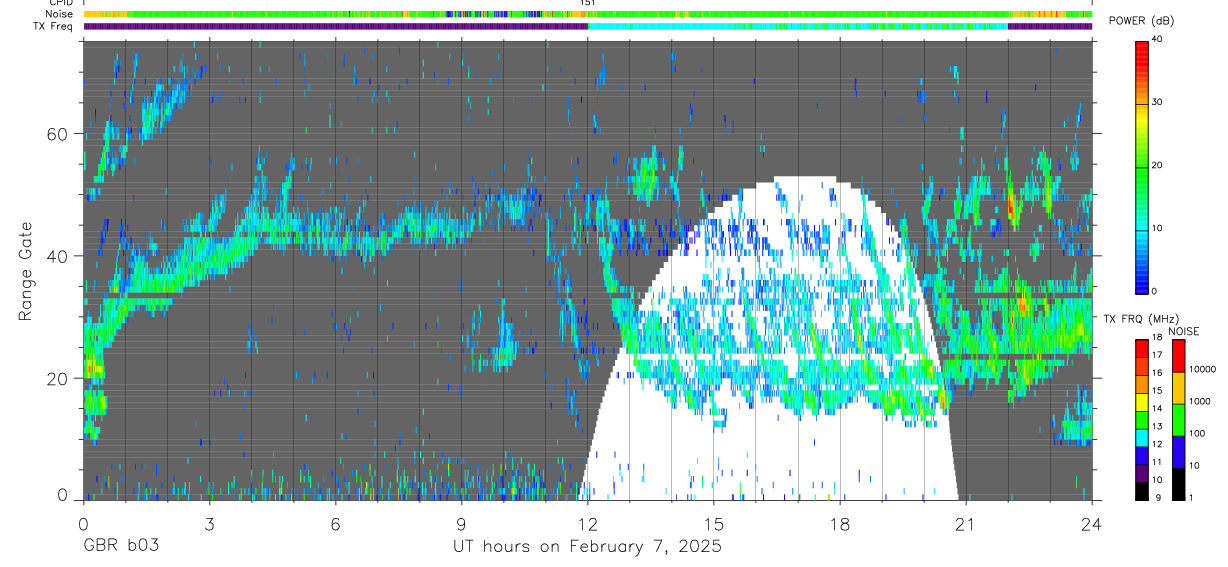Click the '18' tick on UT hours axis
Screen dimensions: 1228x567
click(840, 523)
